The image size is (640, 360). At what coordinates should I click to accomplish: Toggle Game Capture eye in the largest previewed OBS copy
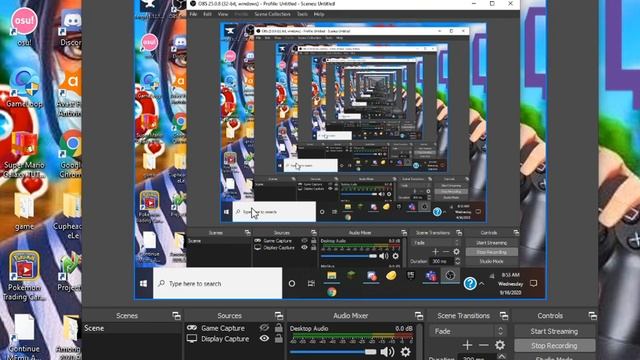[x=304, y=241]
